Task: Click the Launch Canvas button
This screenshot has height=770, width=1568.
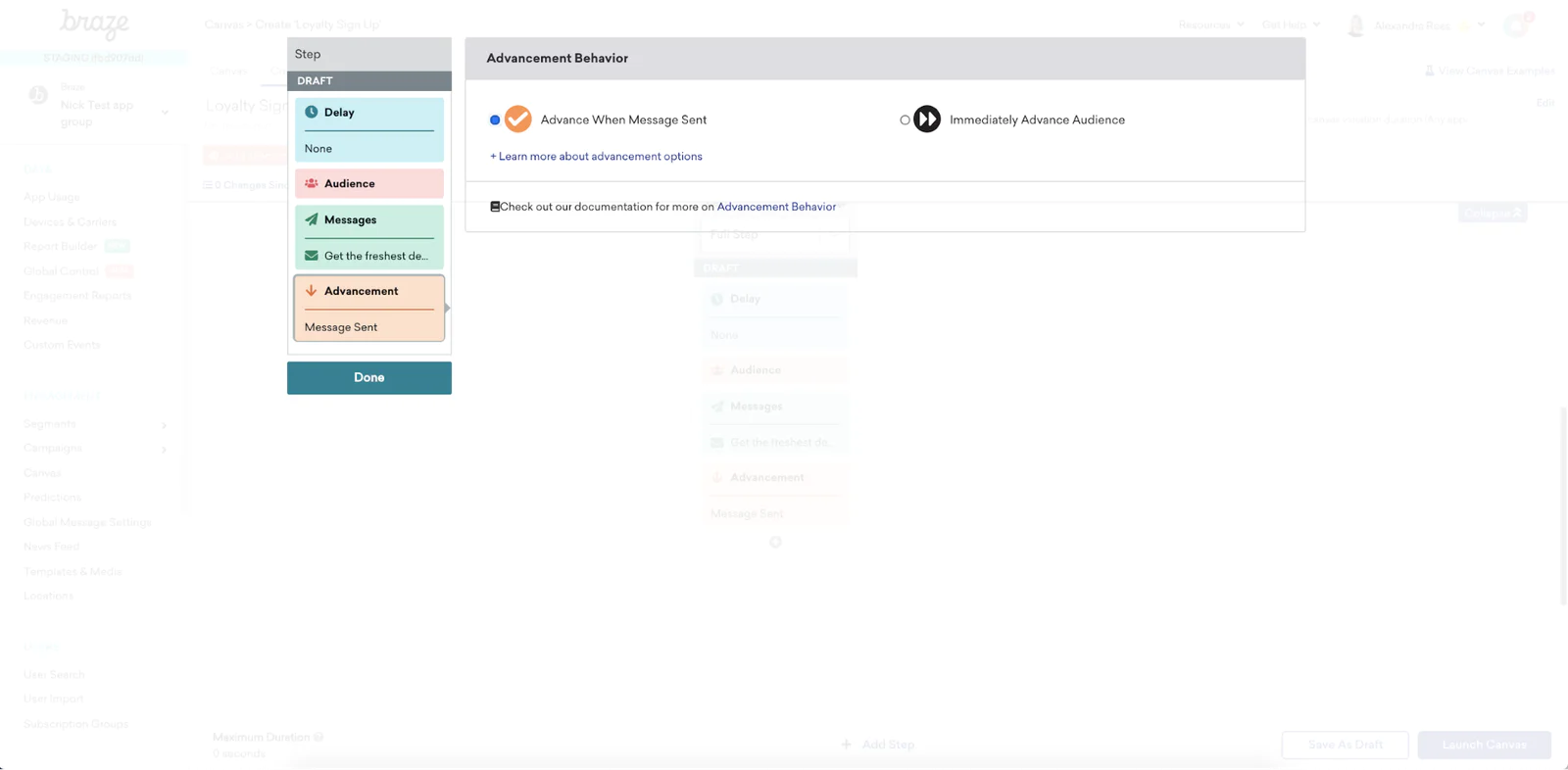Action: (1485, 746)
